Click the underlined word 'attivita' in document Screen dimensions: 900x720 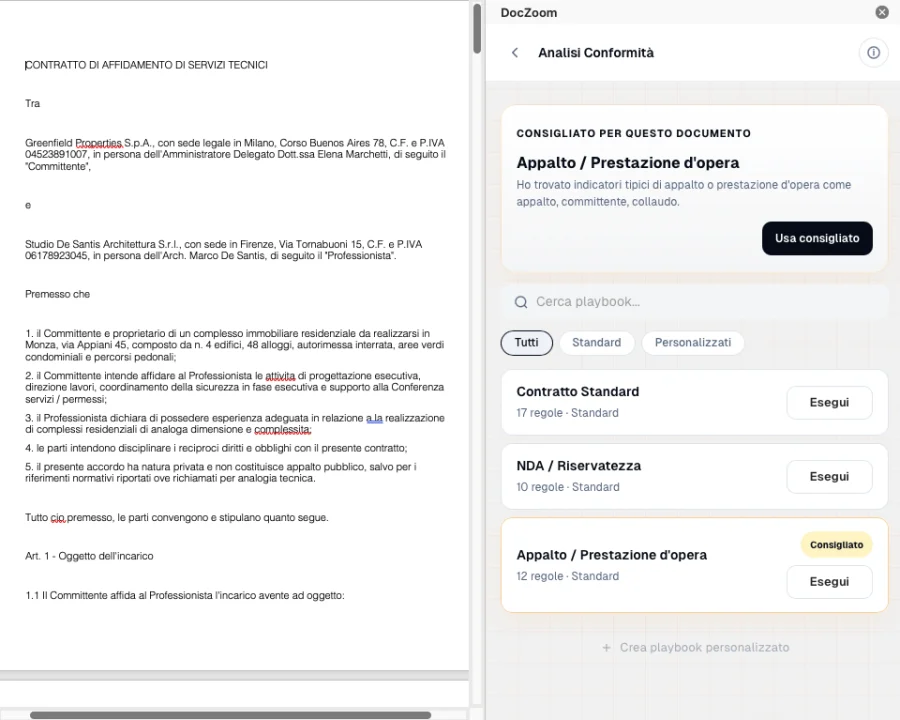tap(280, 376)
